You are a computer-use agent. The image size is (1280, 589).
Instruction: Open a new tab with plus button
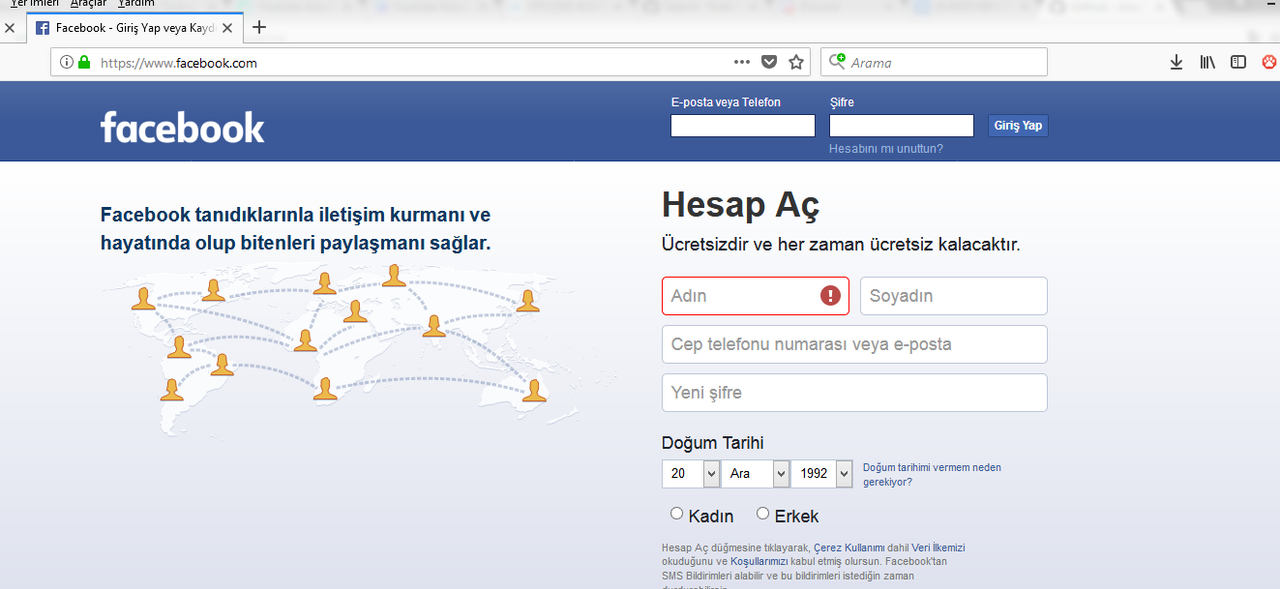[x=259, y=27]
